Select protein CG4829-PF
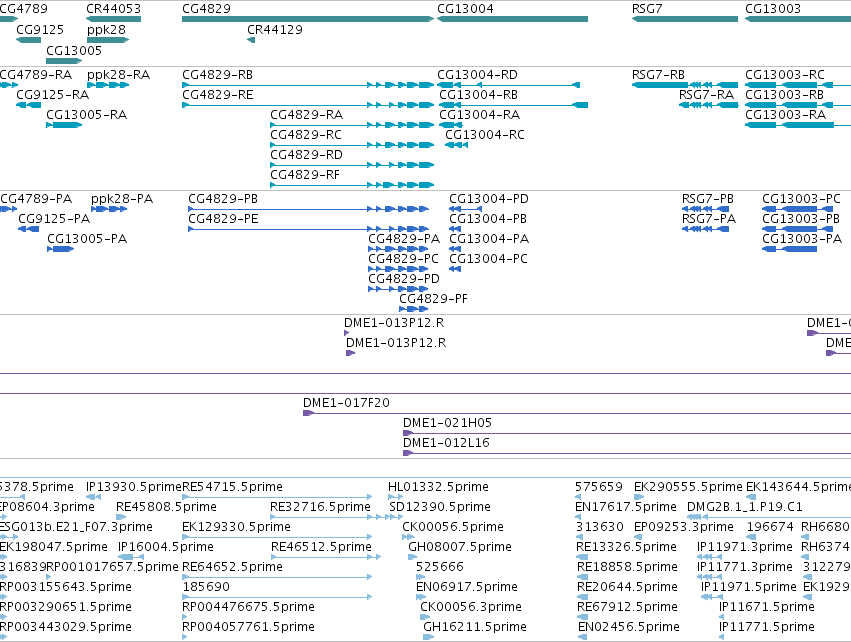This screenshot has height=642, width=851. (x=414, y=309)
